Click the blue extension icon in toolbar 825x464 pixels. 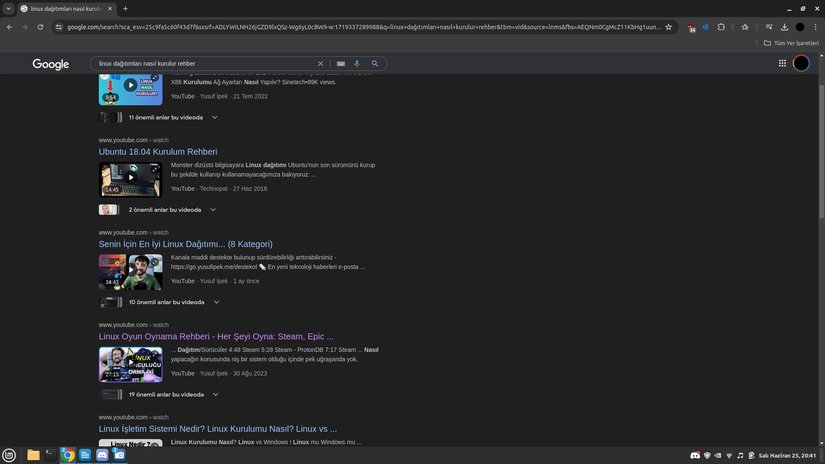[x=706, y=27]
